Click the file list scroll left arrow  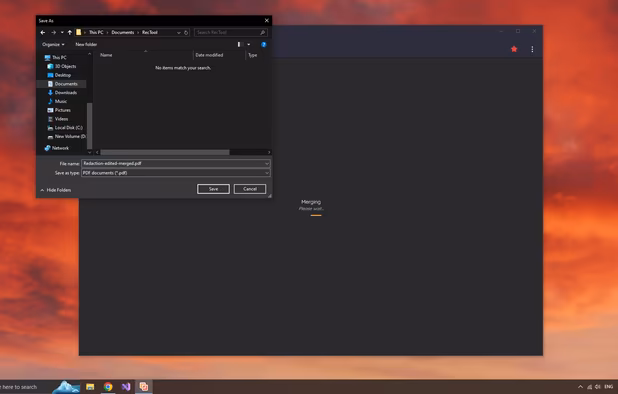[97, 152]
